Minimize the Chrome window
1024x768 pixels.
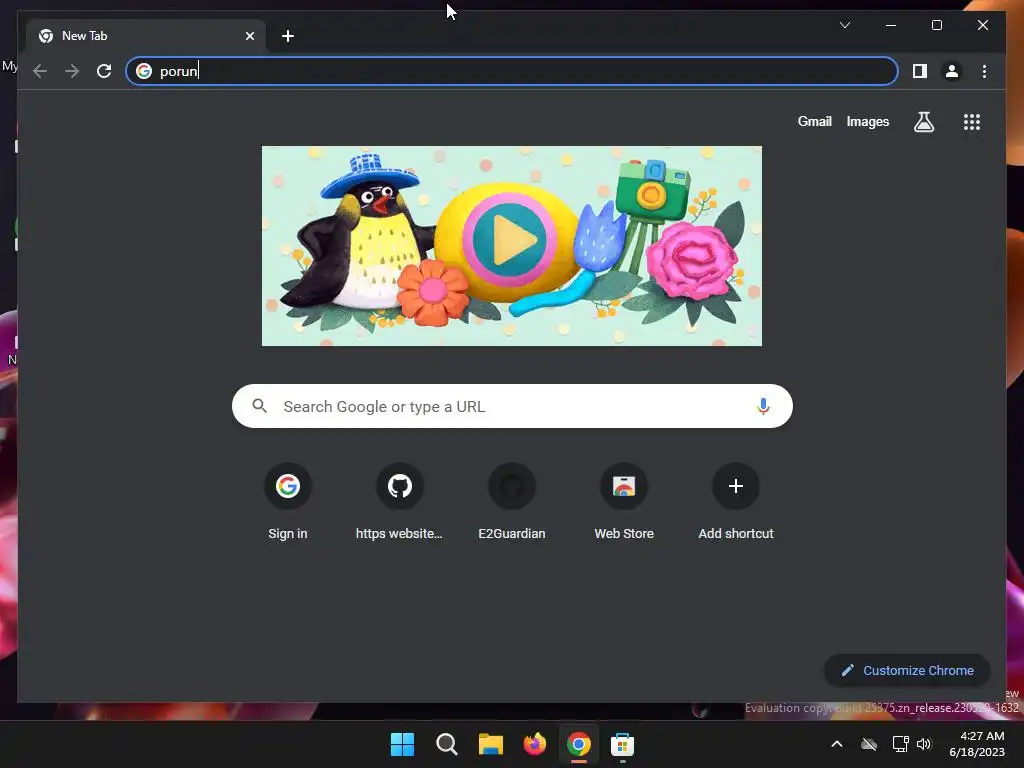[x=891, y=25]
